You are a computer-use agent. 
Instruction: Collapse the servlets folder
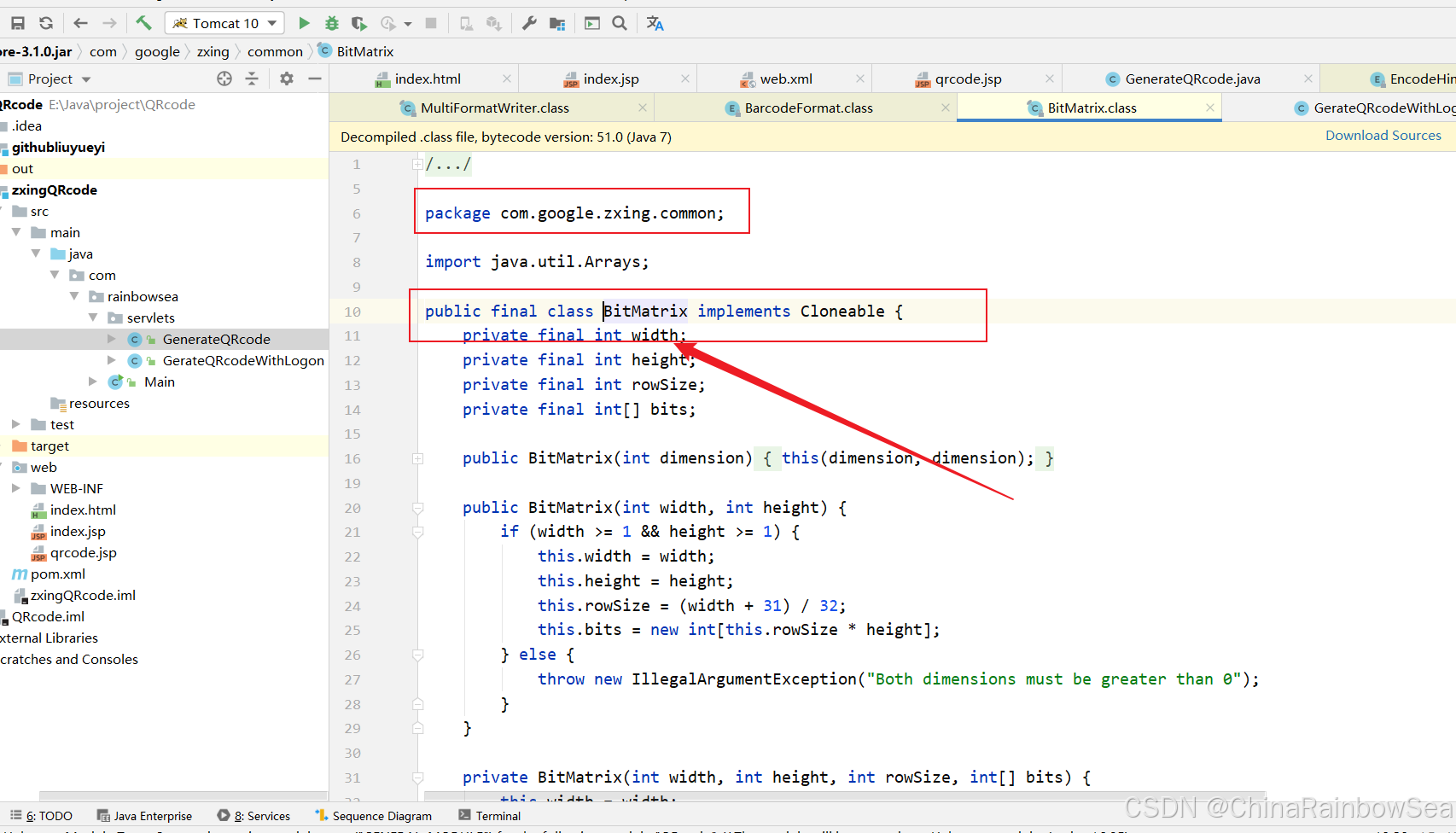point(93,317)
